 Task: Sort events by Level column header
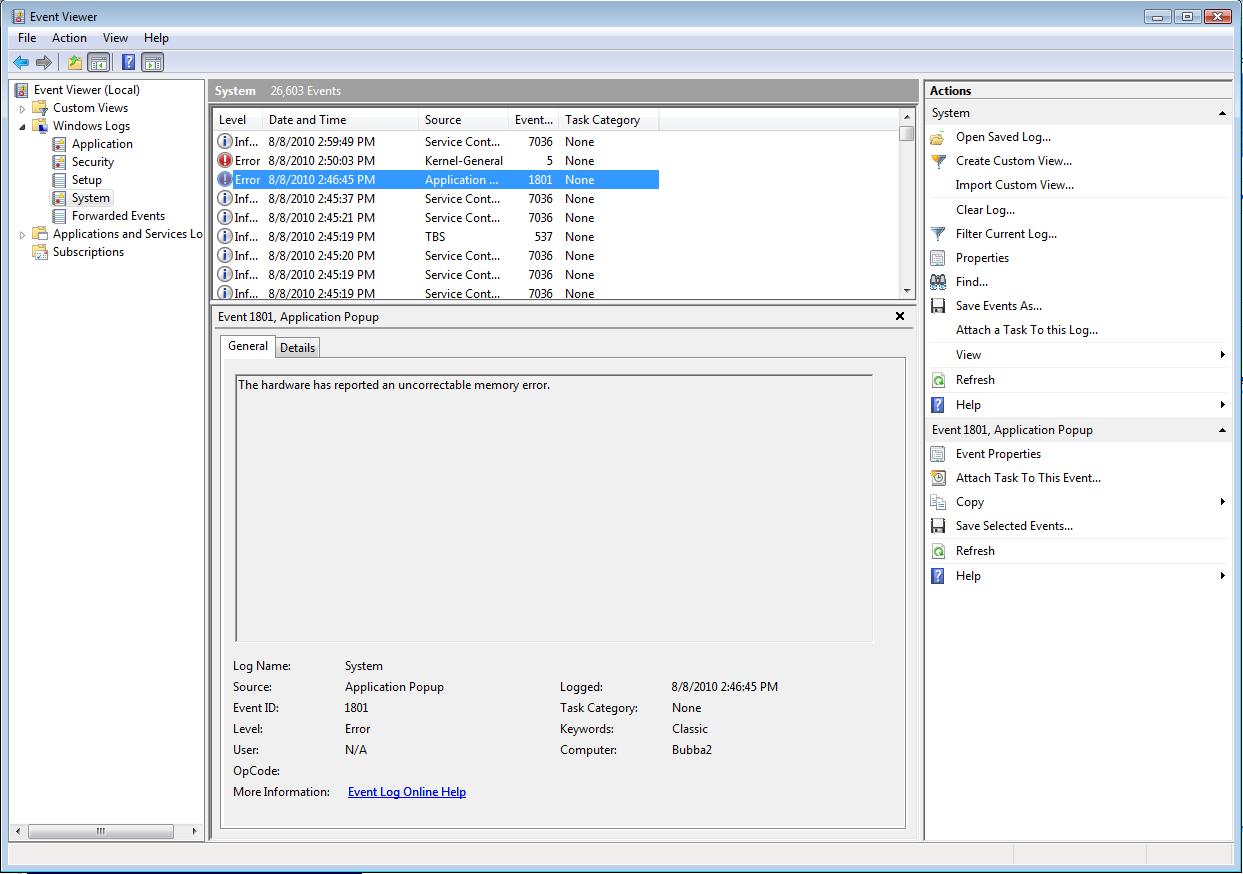(238, 120)
